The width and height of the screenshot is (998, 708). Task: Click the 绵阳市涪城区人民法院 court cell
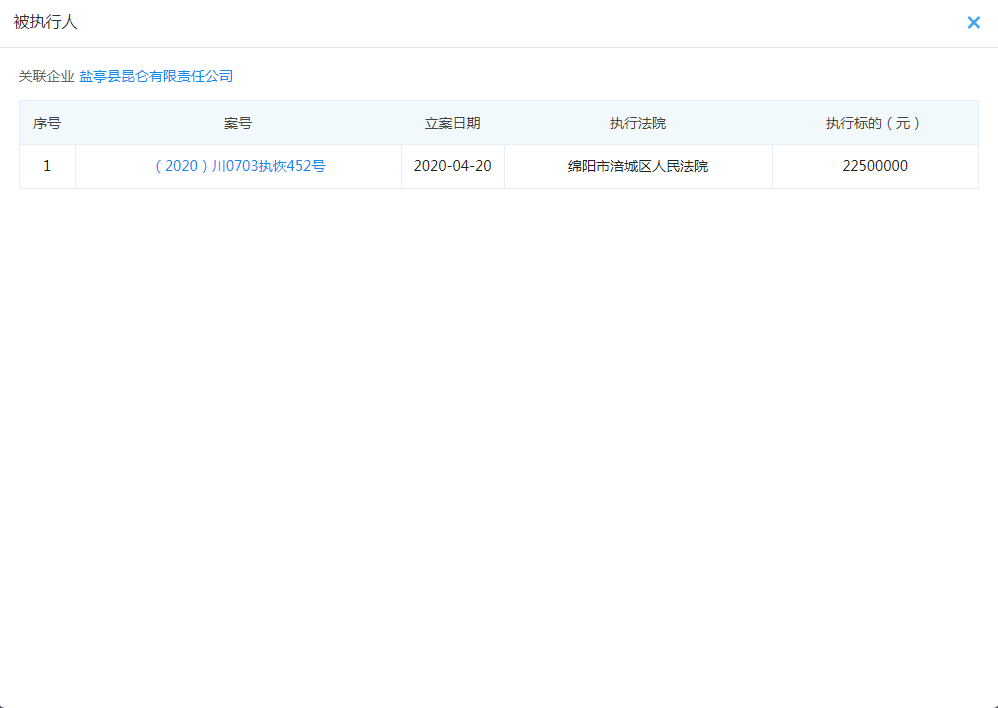(x=638, y=166)
